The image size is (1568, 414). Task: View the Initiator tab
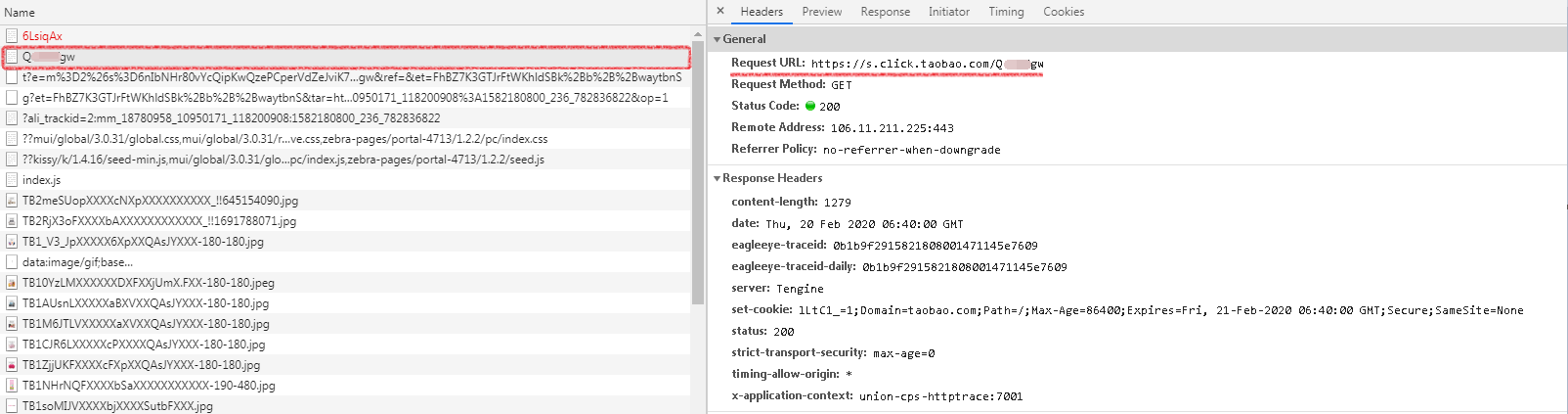pos(948,12)
